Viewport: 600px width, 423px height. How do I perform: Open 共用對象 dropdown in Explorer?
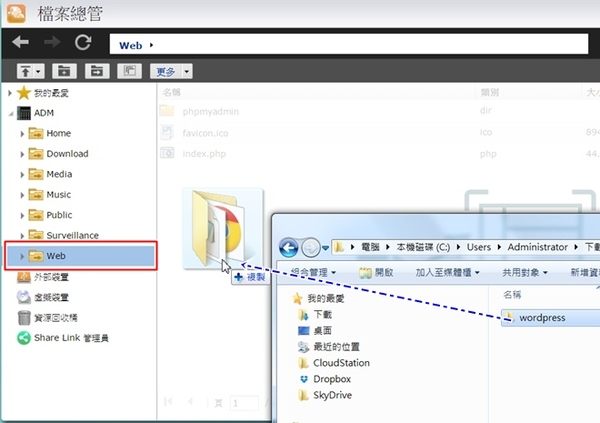click(x=525, y=273)
